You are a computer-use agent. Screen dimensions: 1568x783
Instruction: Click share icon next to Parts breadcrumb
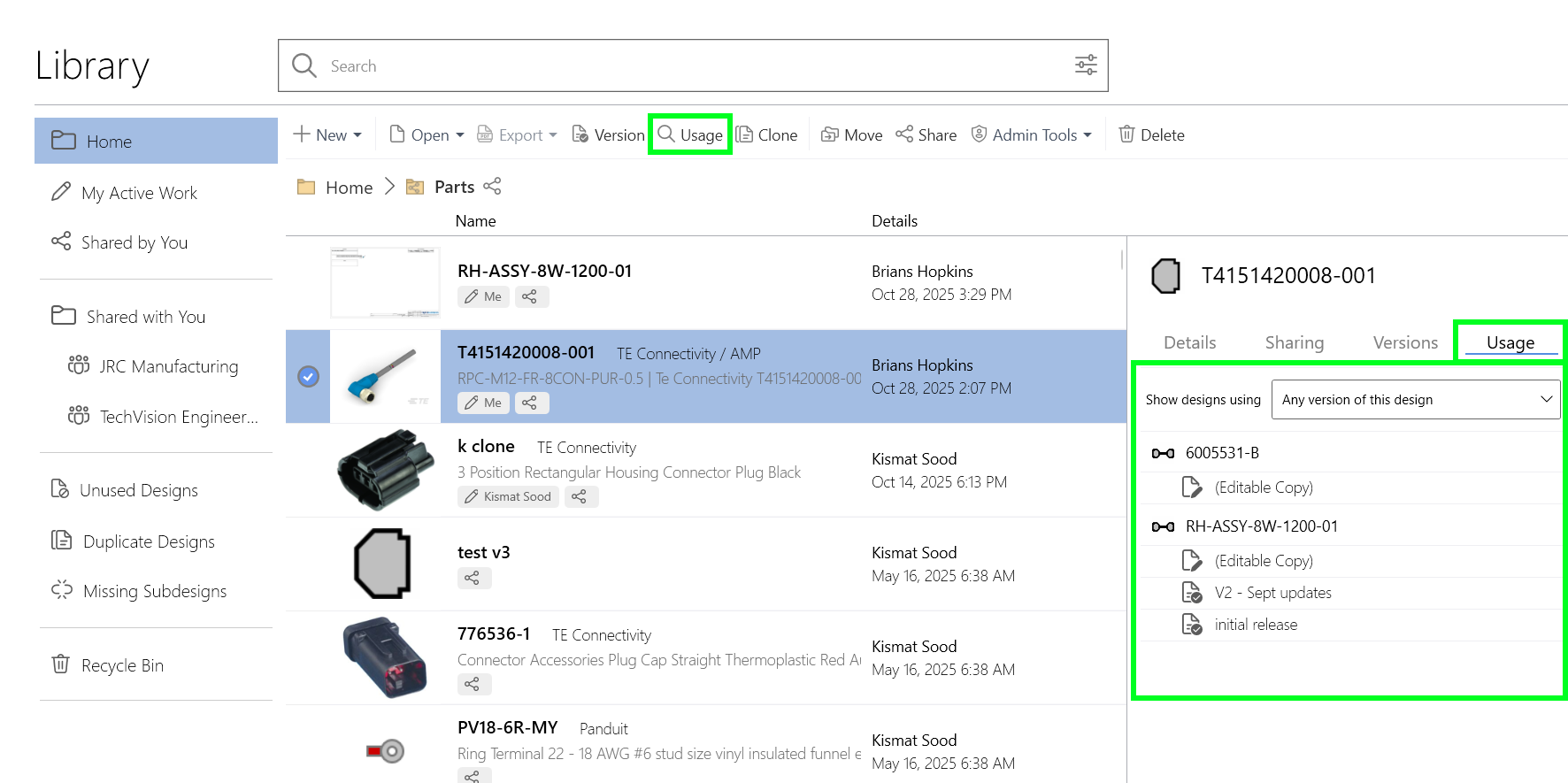[493, 186]
